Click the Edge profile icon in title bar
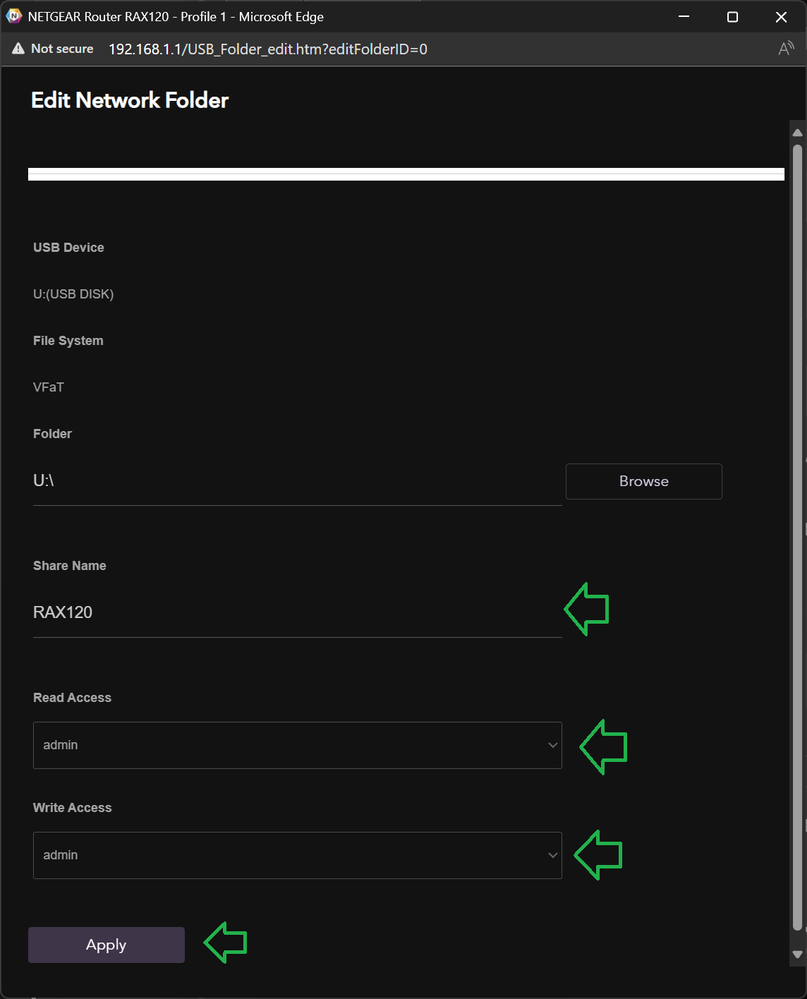Image resolution: width=807 pixels, height=999 pixels. click(14, 16)
